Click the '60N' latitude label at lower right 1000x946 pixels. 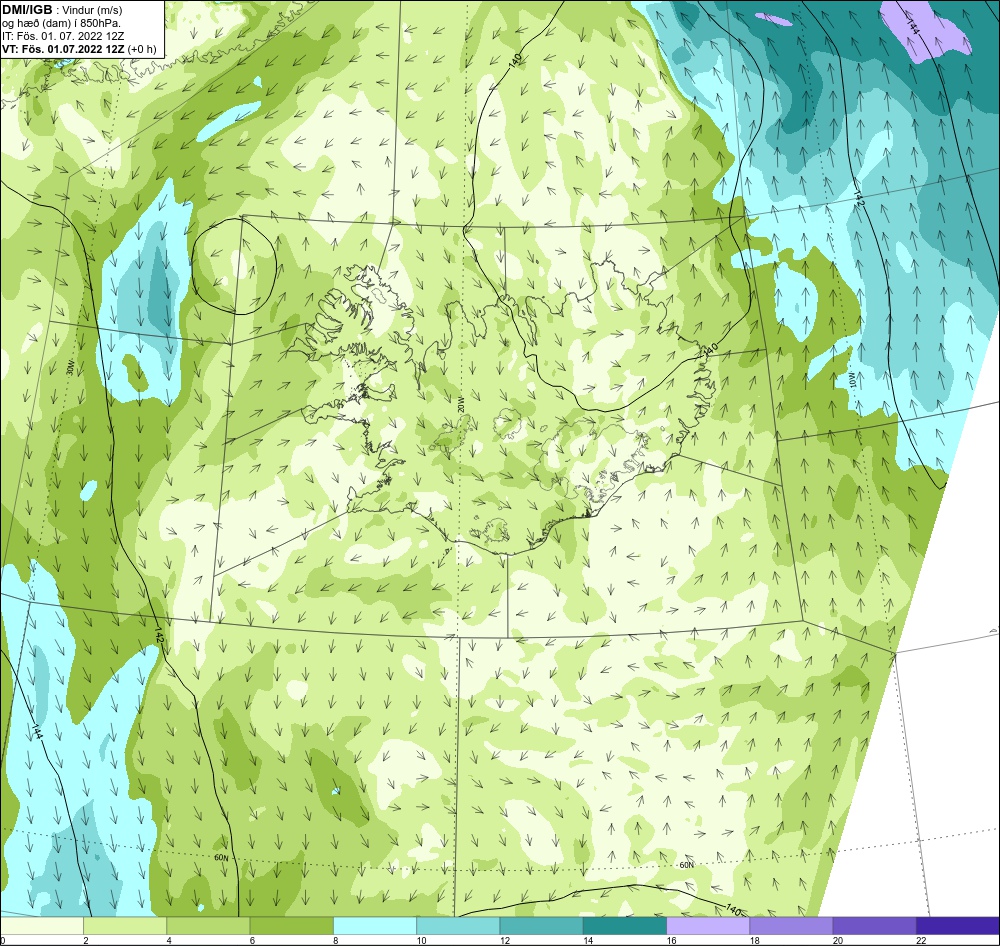click(686, 865)
